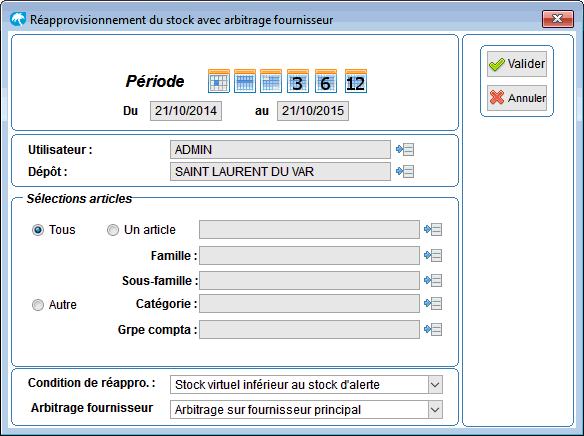Open the Catégorie lookup list icon
Viewport: 584px width, 436px height.
[433, 303]
